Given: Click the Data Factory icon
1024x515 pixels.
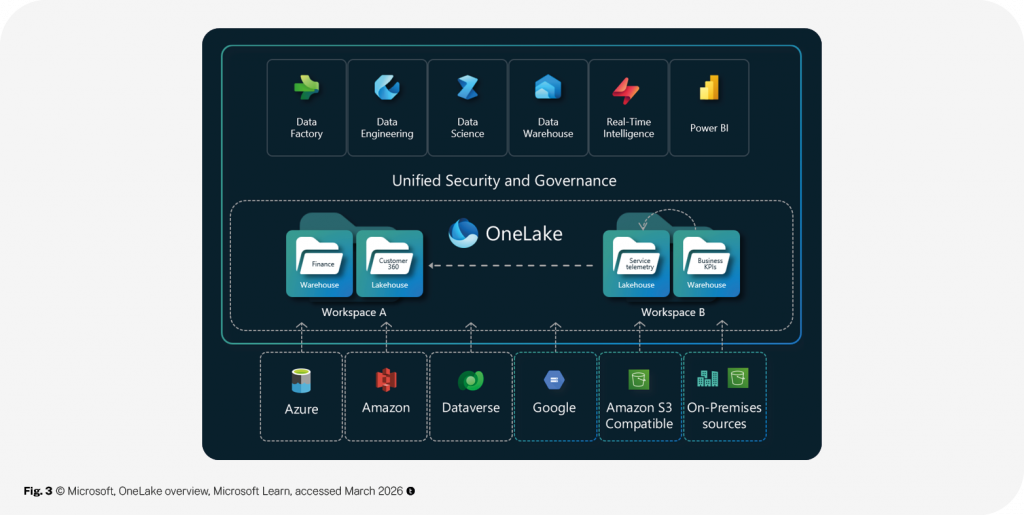Looking at the screenshot, I should 306,89.
